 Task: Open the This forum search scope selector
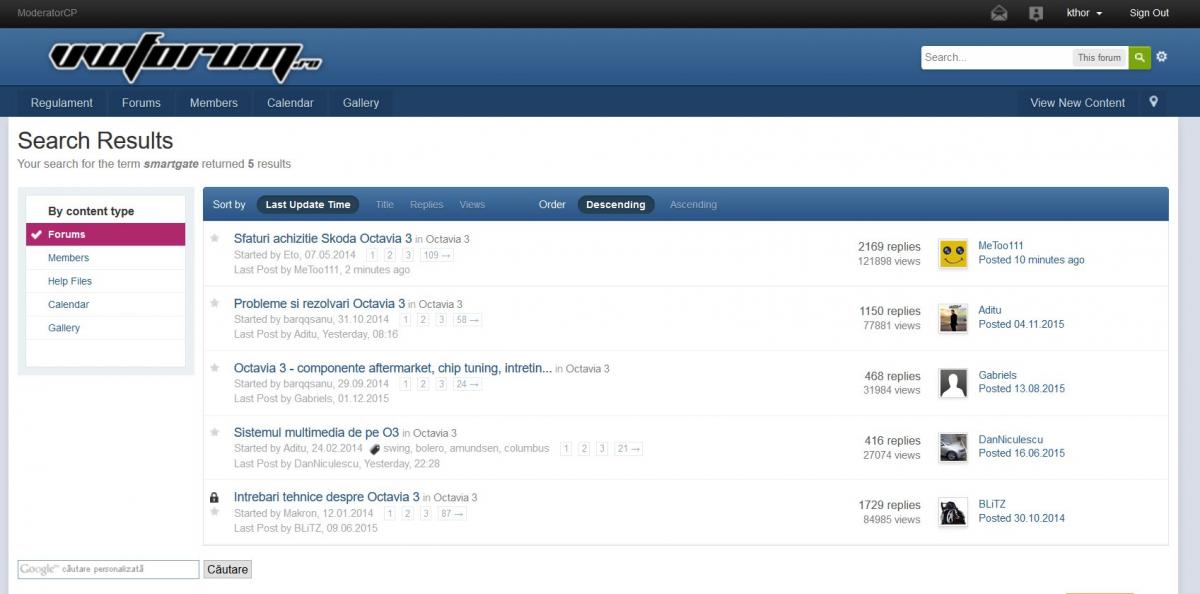1099,58
